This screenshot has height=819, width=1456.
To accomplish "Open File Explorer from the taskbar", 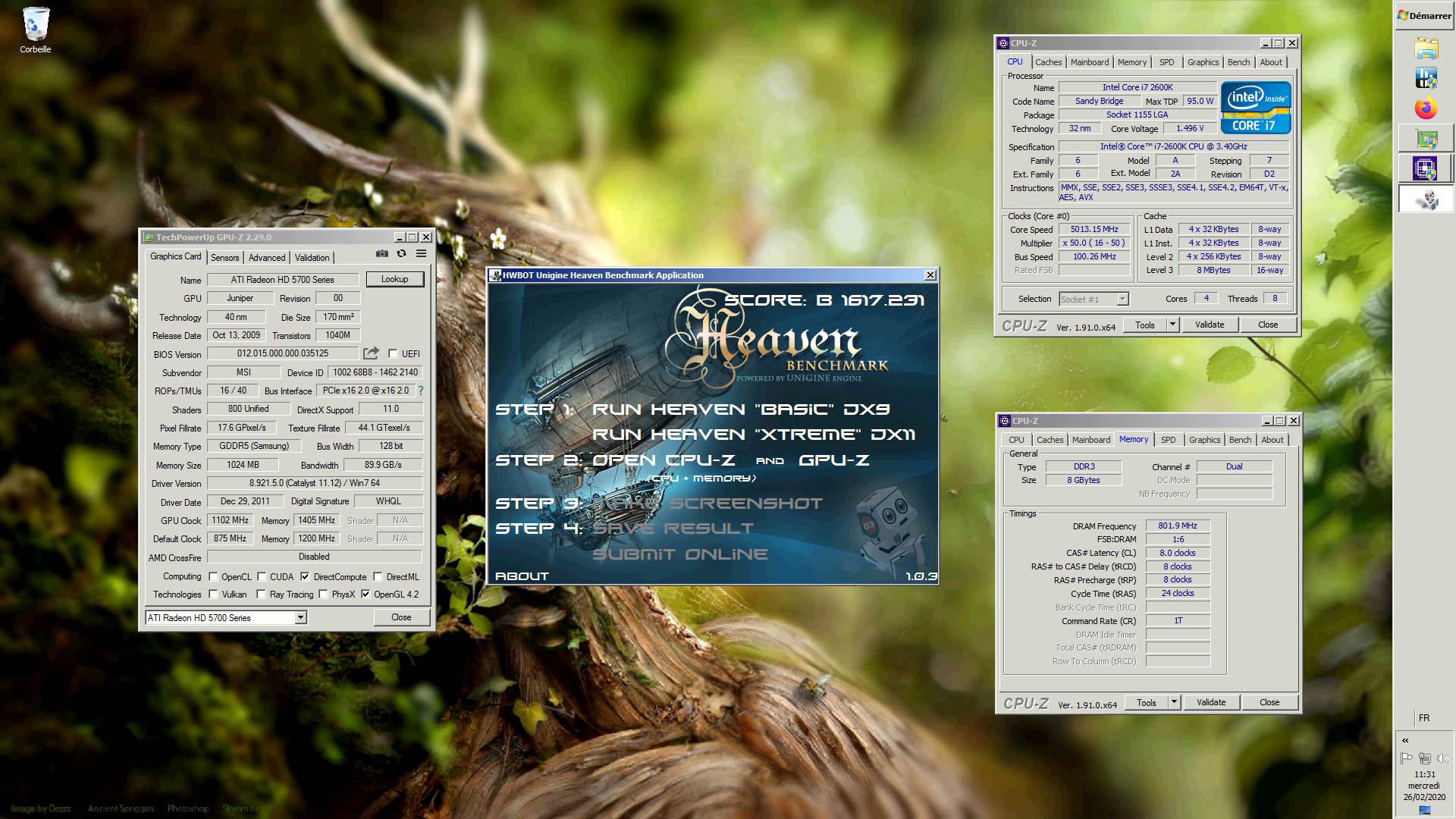I will pos(1426,49).
